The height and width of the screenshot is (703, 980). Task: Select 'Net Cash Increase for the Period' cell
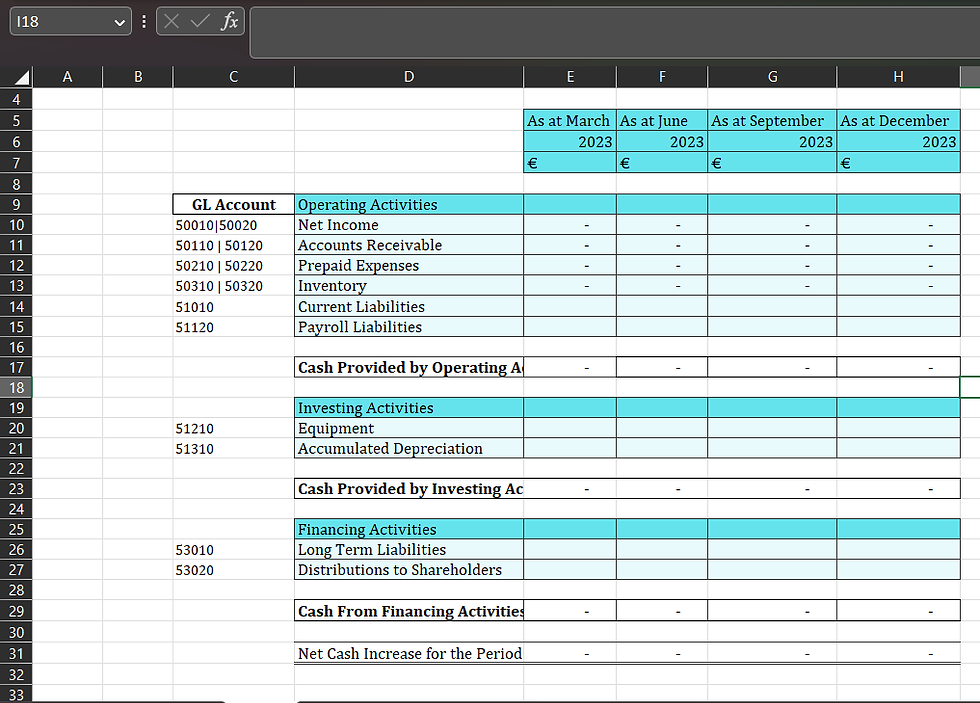pos(409,654)
